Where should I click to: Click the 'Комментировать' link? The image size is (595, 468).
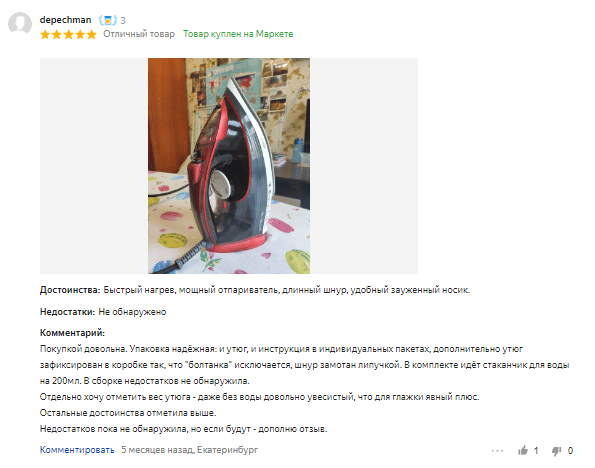click(x=77, y=450)
